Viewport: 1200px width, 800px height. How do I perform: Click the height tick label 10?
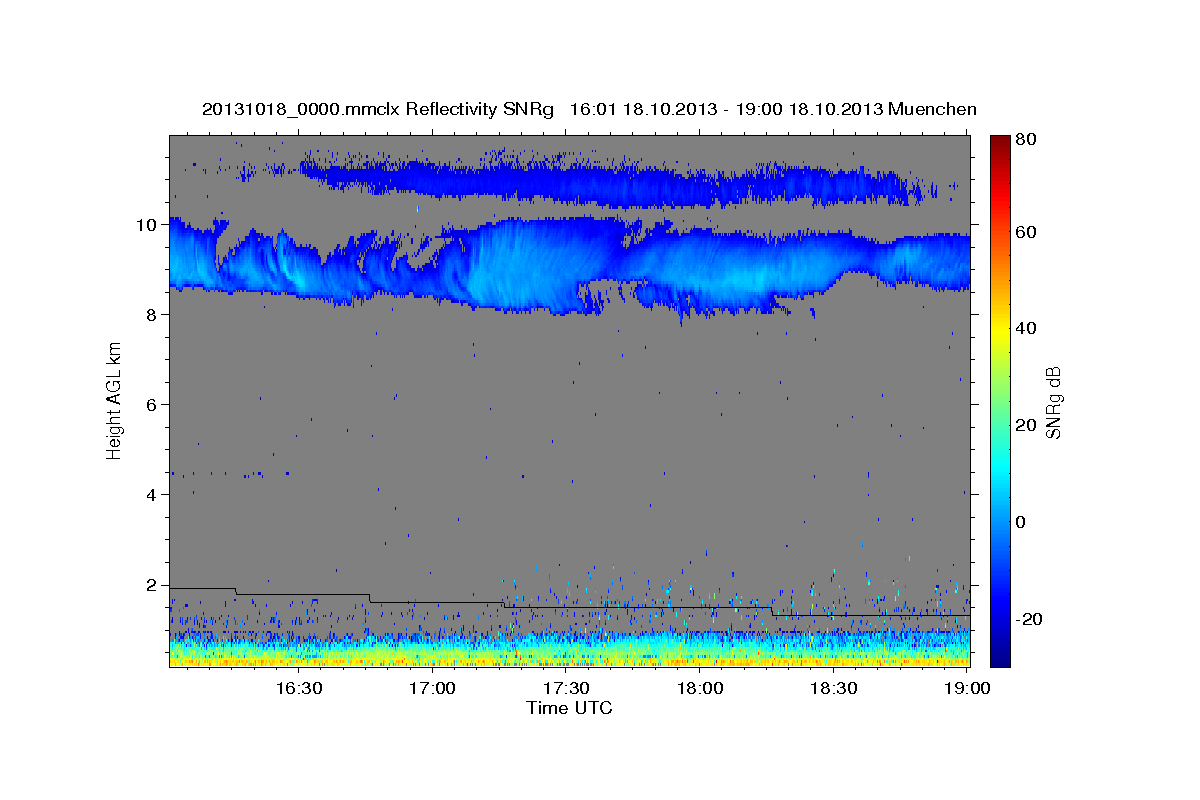(x=148, y=225)
